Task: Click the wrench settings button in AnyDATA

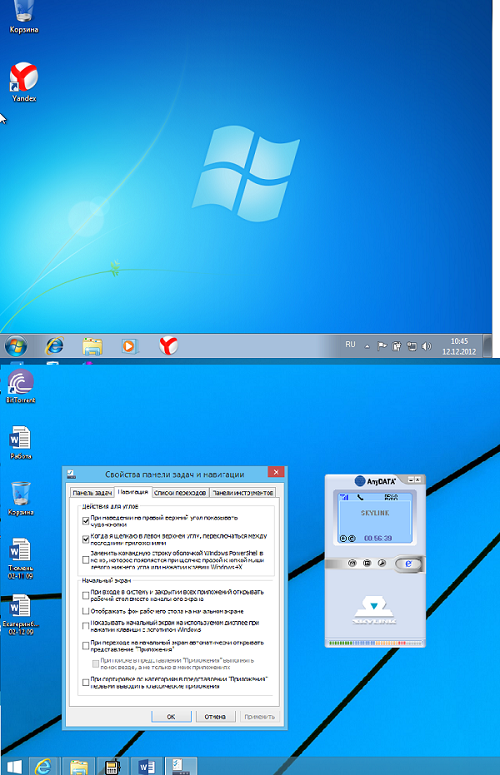Action: coord(381,563)
